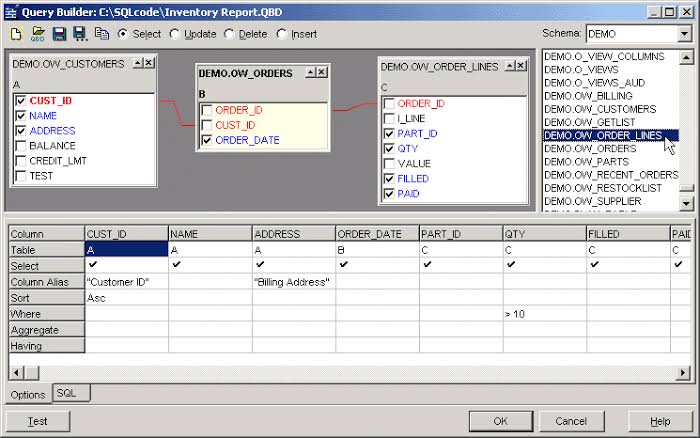Screen dimensions: 700x438
Task: Select DEMO.OW_PARTS in the table list
Action: point(610,162)
